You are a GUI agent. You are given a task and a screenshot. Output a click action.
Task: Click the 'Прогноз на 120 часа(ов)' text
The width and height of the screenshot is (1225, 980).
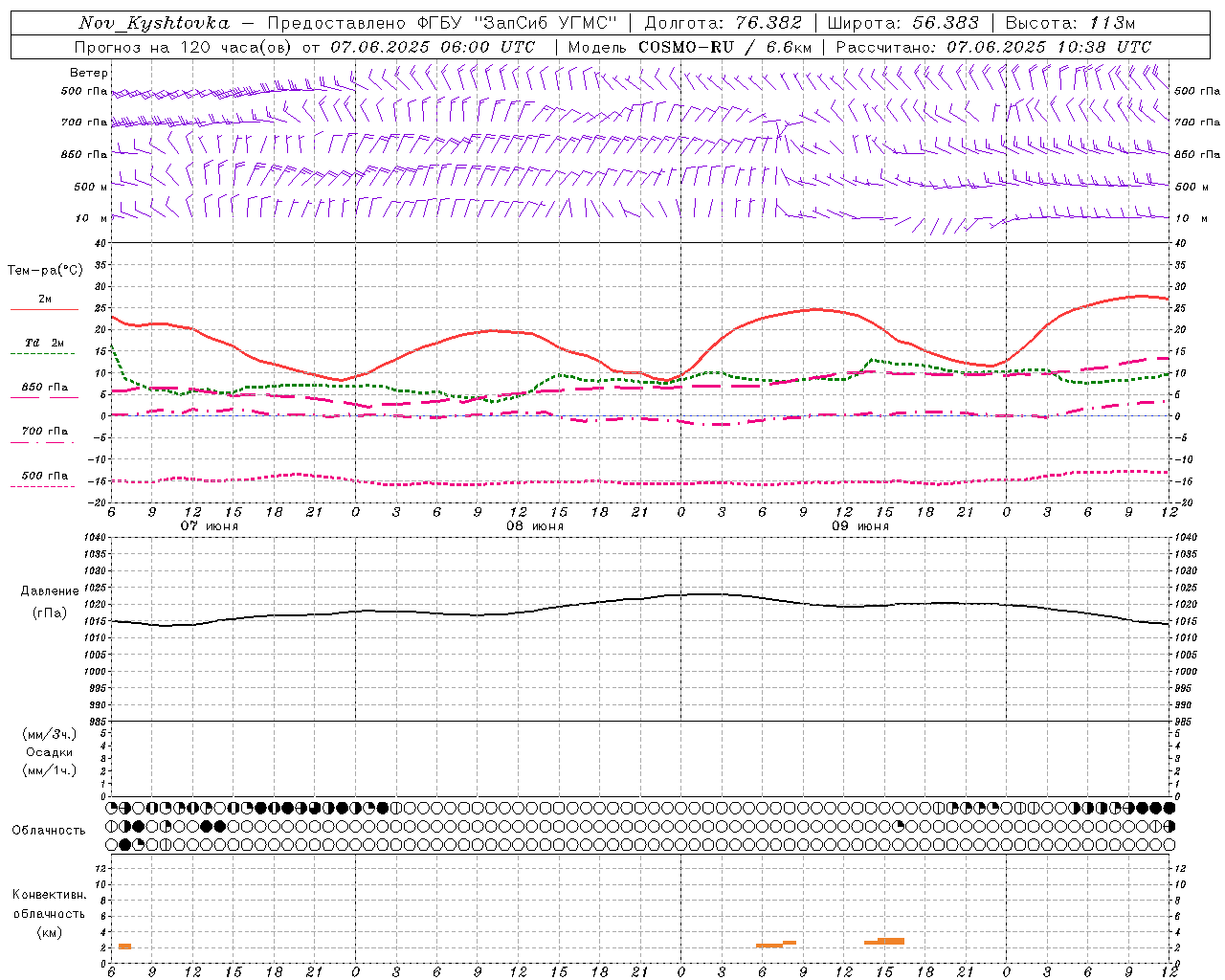pyautogui.click(x=182, y=47)
